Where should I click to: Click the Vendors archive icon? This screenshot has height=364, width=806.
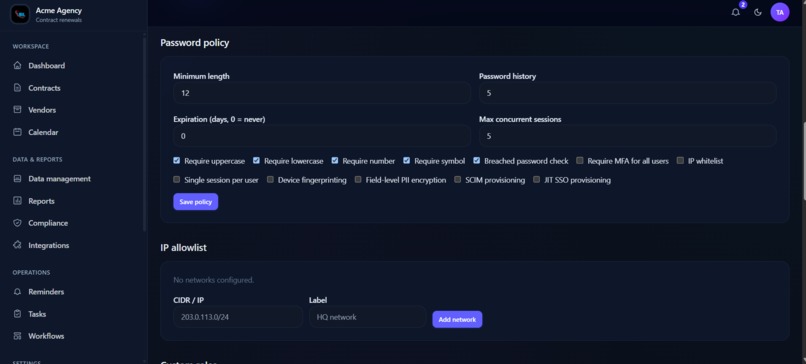pos(17,110)
